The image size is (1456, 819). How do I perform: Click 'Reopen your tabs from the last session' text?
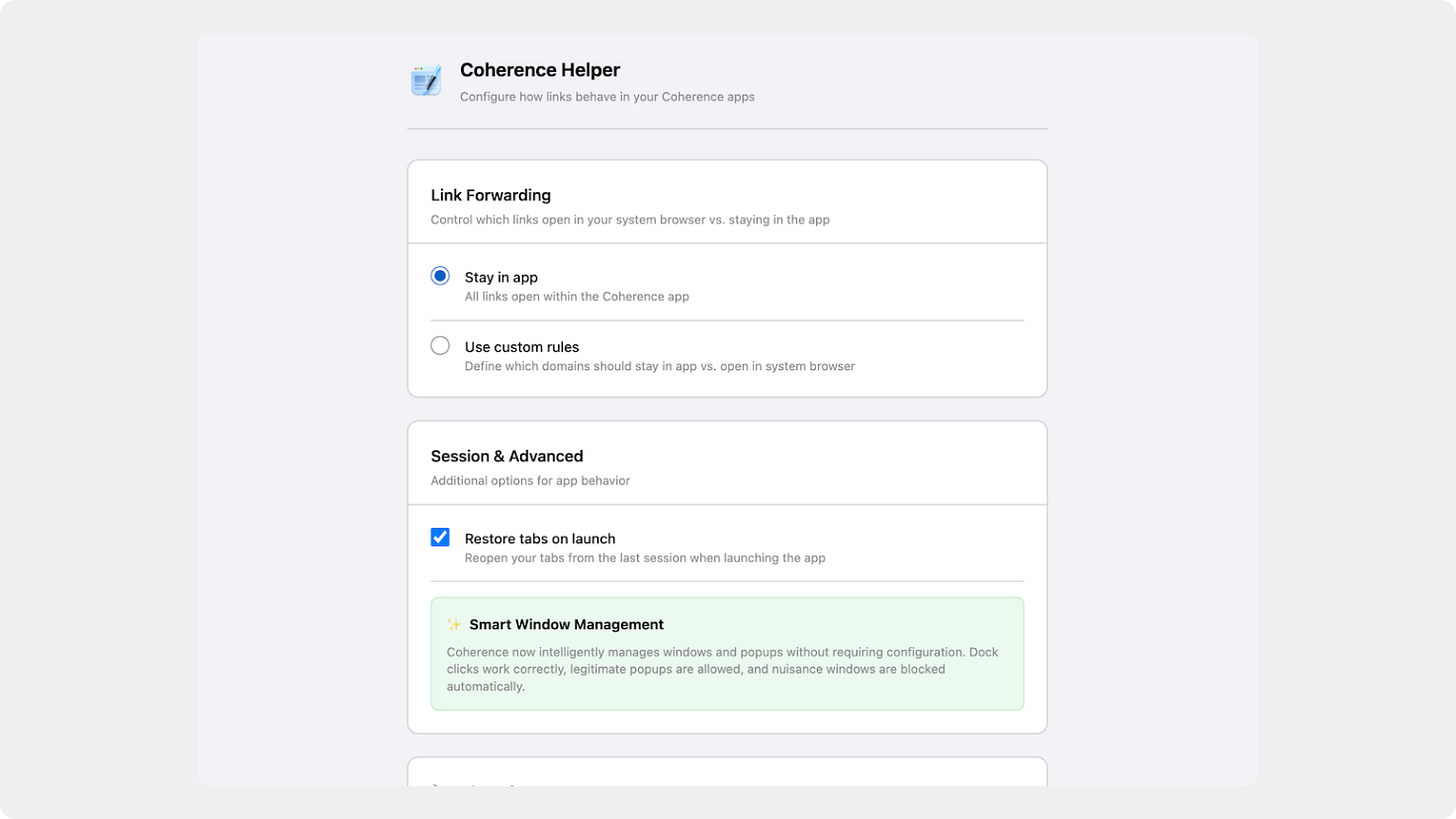click(x=645, y=559)
